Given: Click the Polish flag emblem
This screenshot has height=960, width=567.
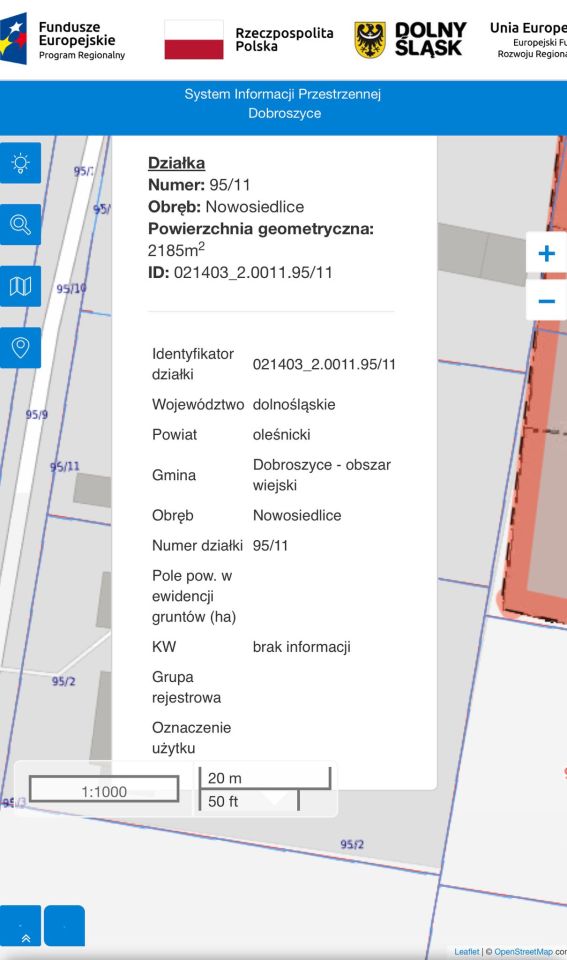Looking at the screenshot, I should pyautogui.click(x=193, y=40).
